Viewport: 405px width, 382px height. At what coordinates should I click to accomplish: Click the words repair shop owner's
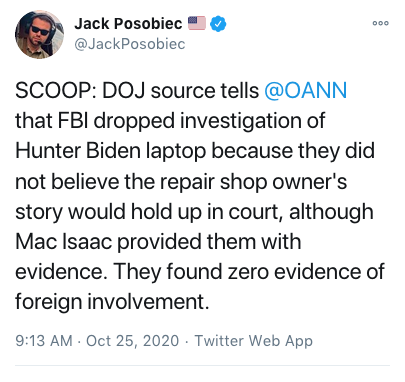pyautogui.click(x=253, y=182)
